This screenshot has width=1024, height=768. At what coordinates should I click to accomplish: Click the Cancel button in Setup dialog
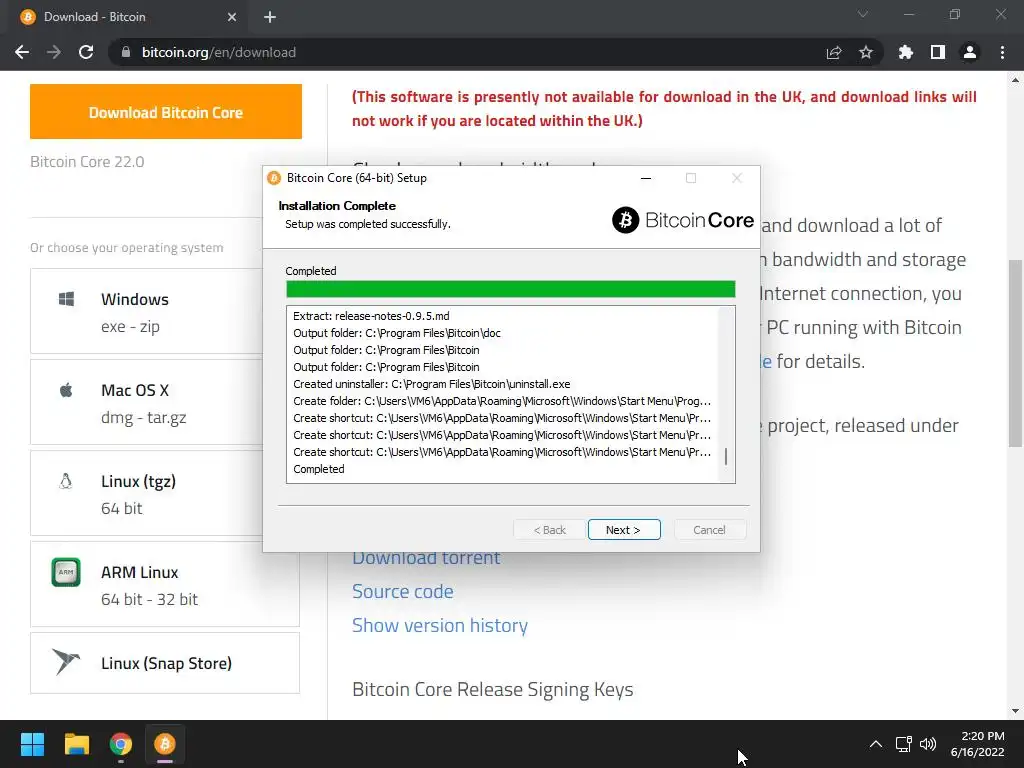coord(709,530)
